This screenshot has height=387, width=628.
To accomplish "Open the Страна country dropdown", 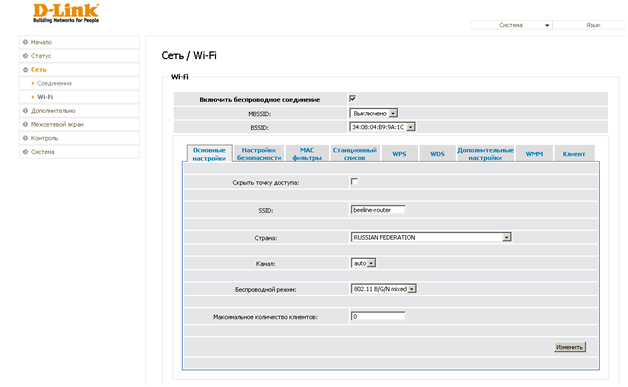I will click(x=431, y=237).
